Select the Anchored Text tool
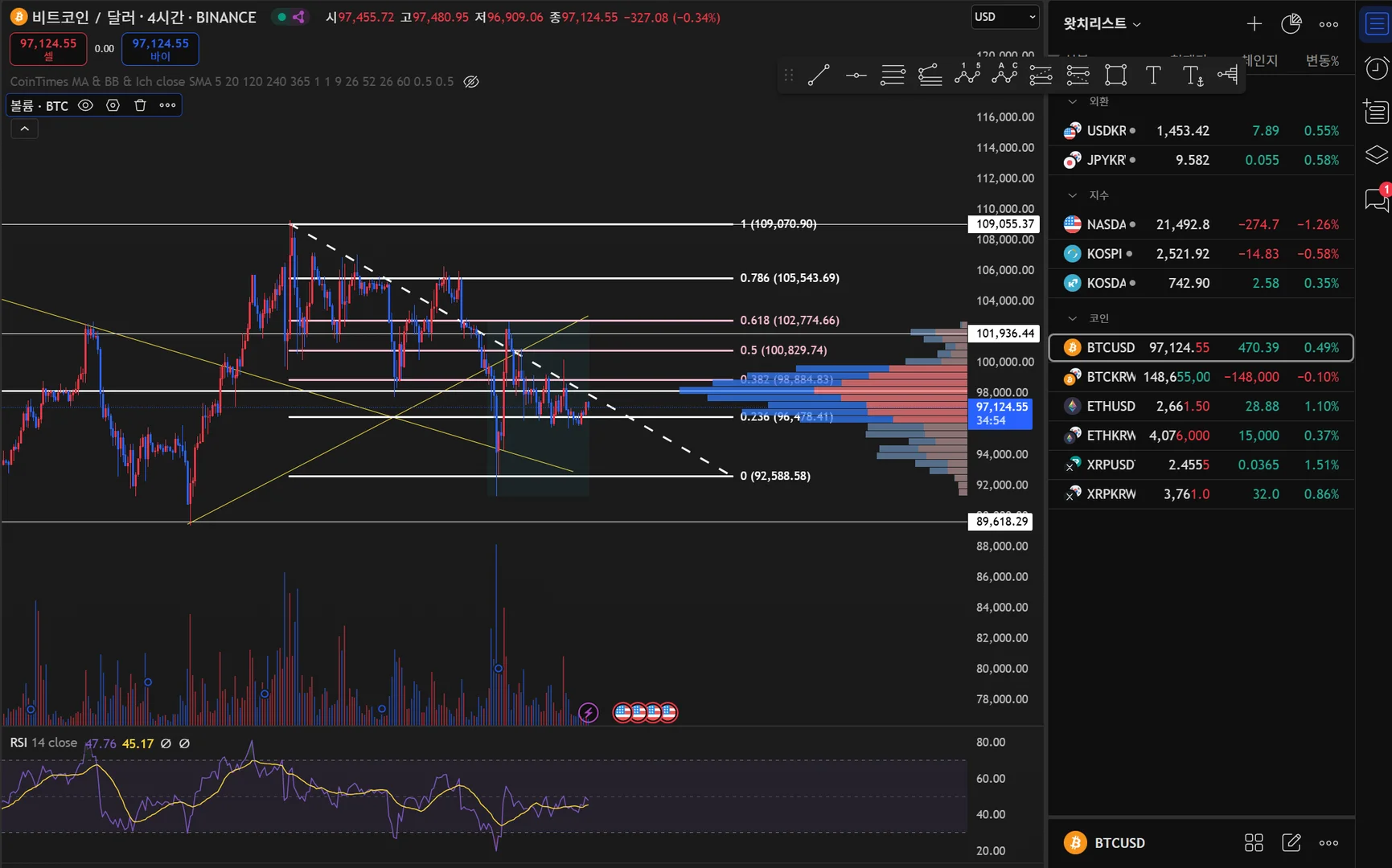The width and height of the screenshot is (1392, 868). coord(1192,76)
